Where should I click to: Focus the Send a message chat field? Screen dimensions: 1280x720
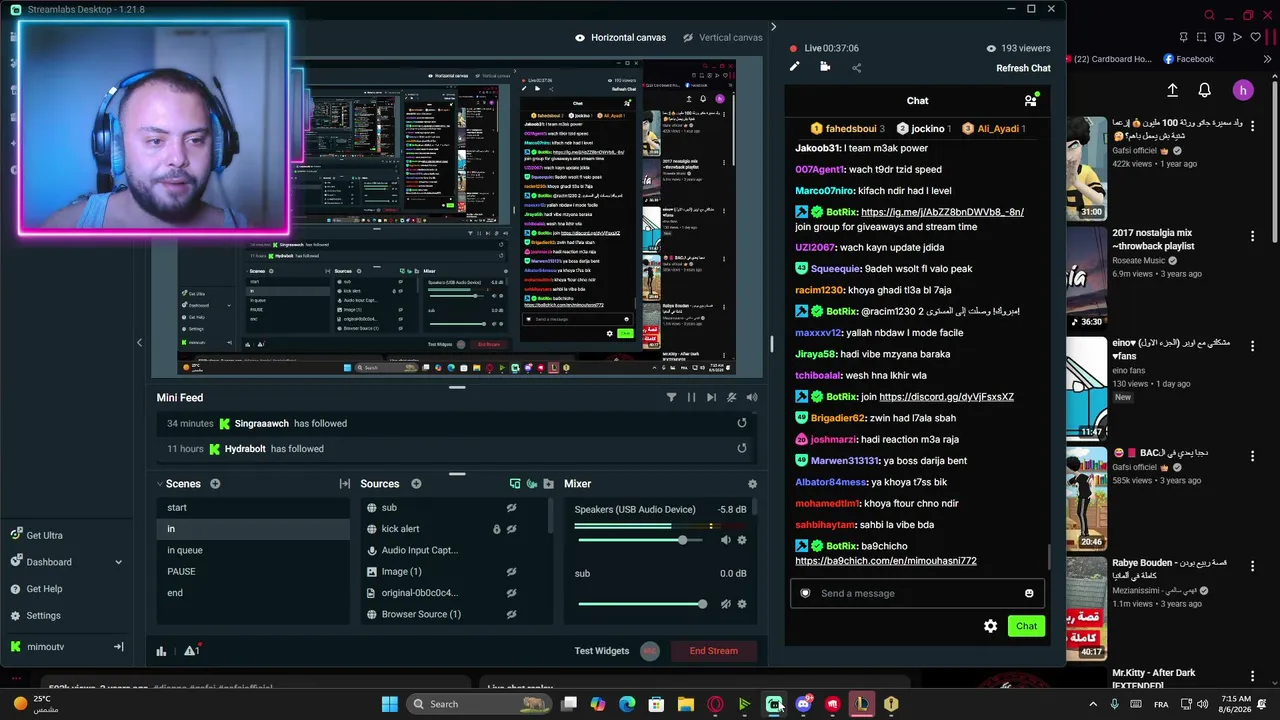pyautogui.click(x=917, y=593)
